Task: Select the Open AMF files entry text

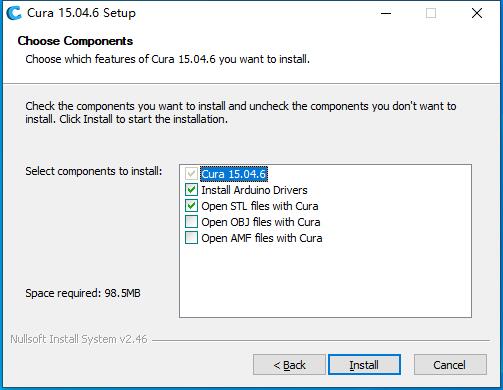Action: pyautogui.click(x=262, y=238)
